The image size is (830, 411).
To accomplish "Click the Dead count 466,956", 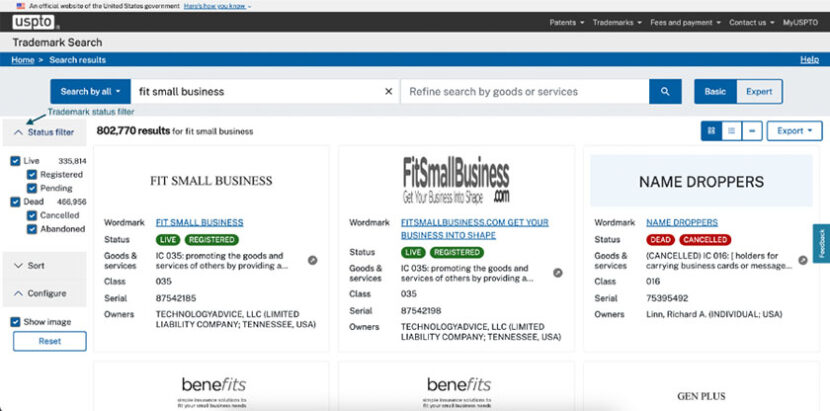I will (x=72, y=202).
